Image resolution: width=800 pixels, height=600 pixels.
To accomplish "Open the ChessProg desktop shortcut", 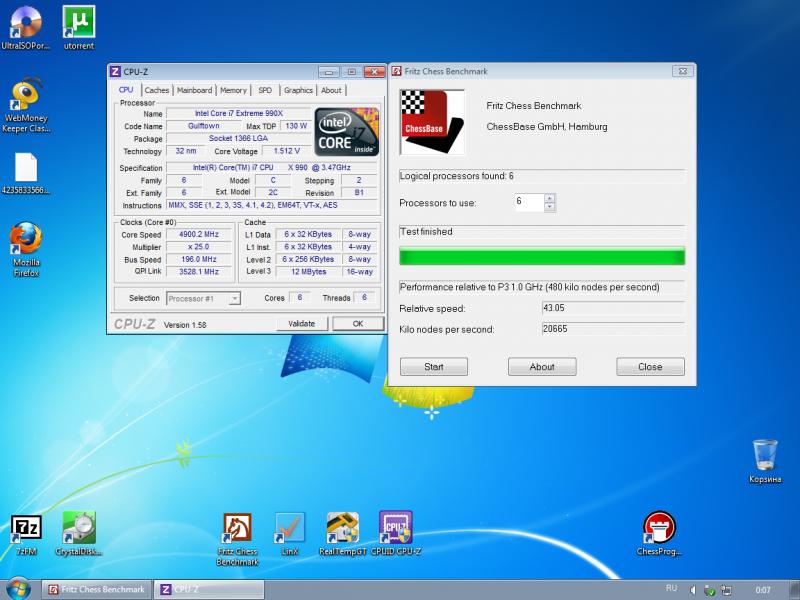I will (x=659, y=529).
